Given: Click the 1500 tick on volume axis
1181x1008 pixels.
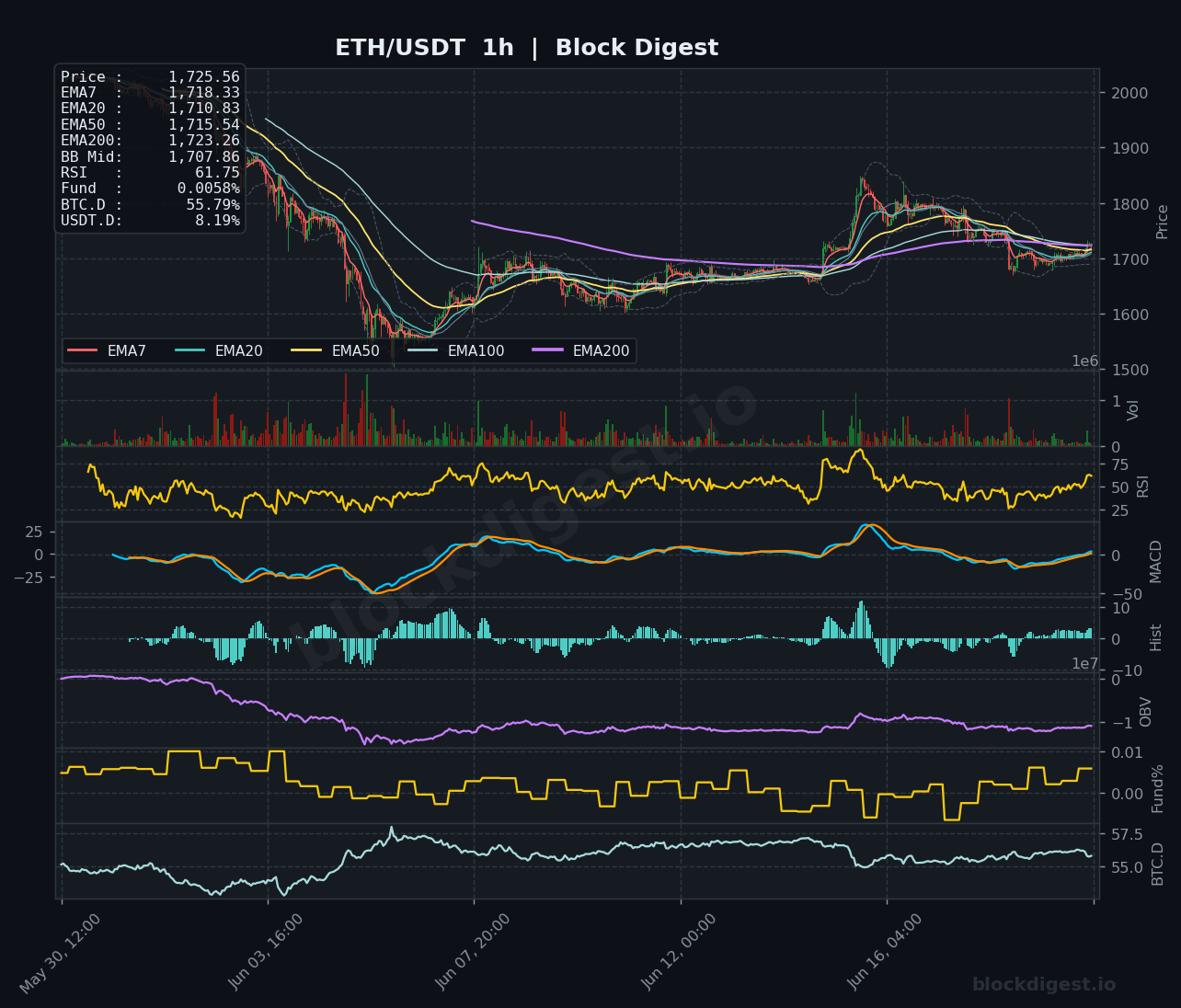Looking at the screenshot, I should pyautogui.click(x=1128, y=370).
